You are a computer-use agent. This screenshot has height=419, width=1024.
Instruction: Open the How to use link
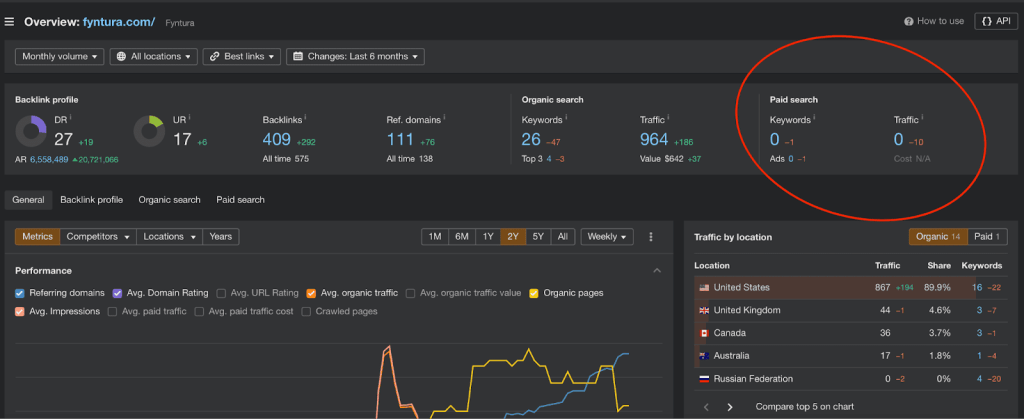[x=934, y=21]
